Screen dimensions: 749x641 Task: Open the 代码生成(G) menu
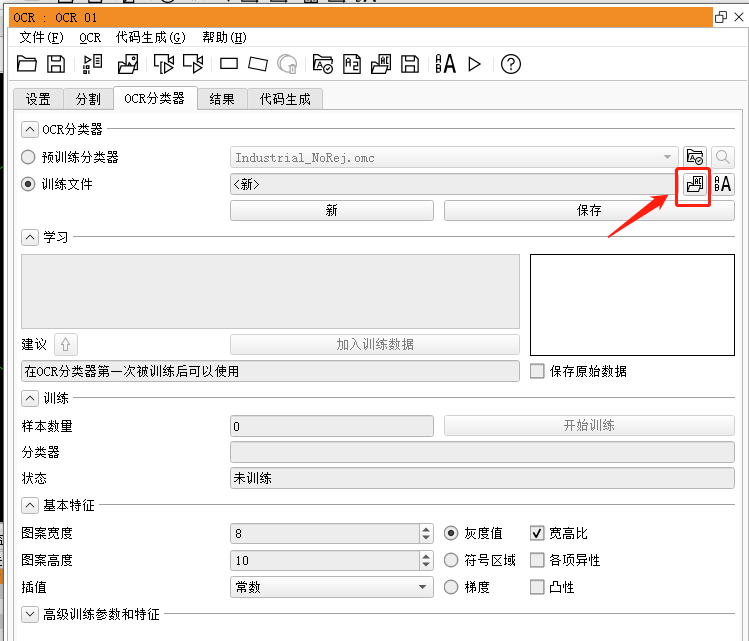[x=150, y=38]
